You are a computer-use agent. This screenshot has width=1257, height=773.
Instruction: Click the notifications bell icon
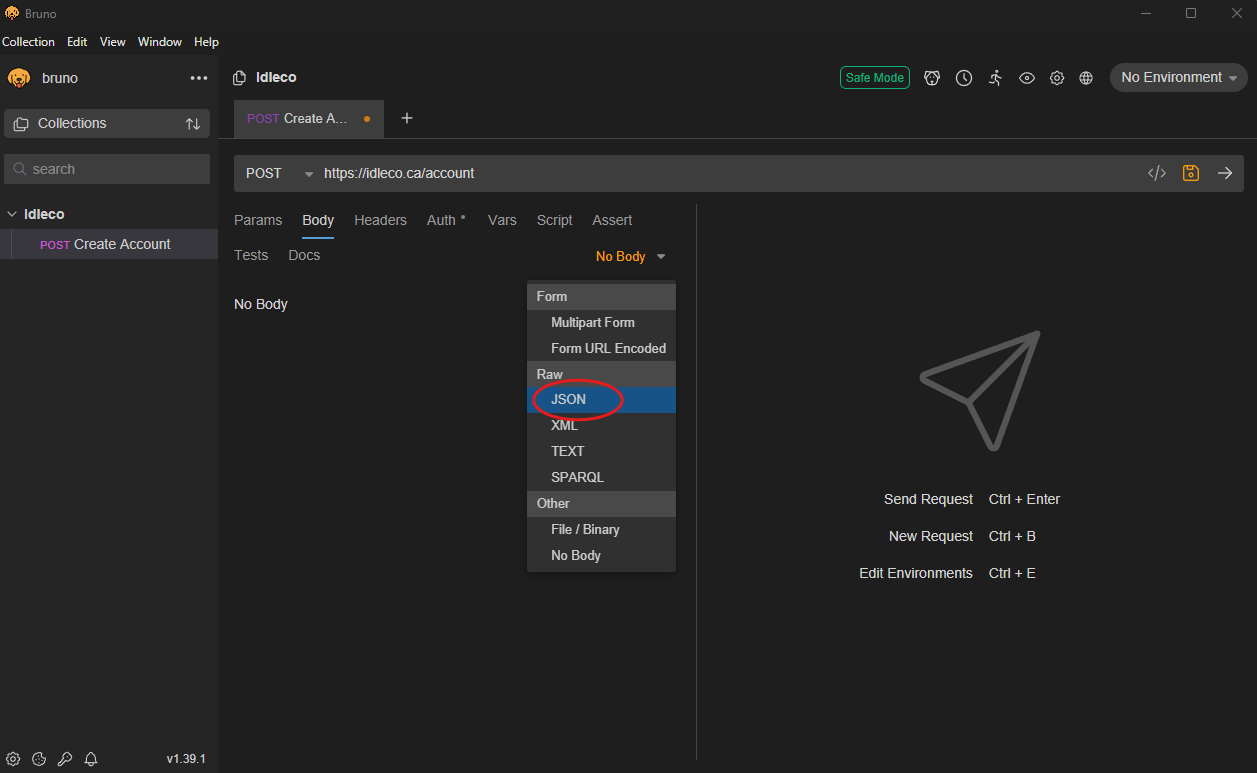click(x=91, y=759)
